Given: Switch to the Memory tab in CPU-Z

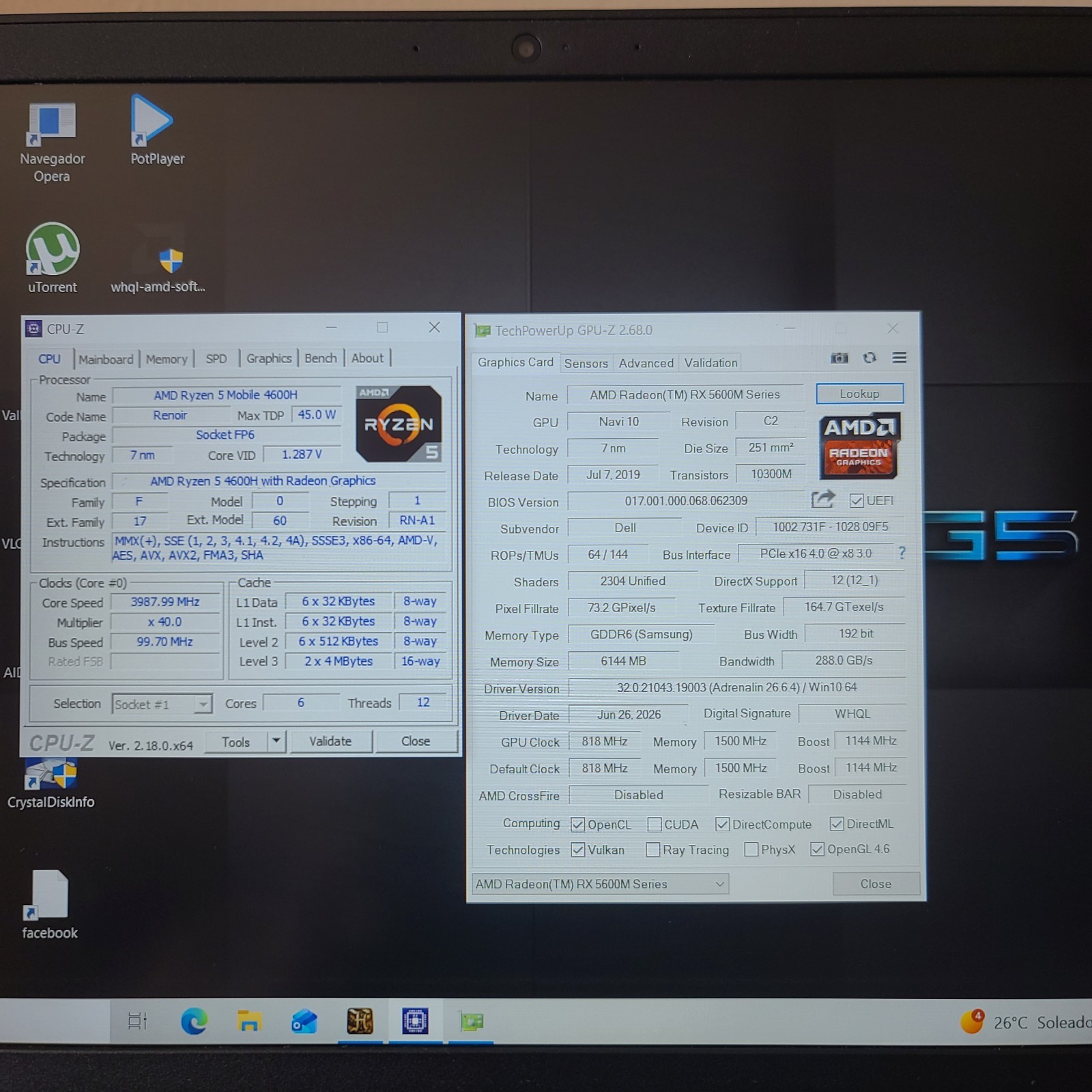Looking at the screenshot, I should click(167, 359).
